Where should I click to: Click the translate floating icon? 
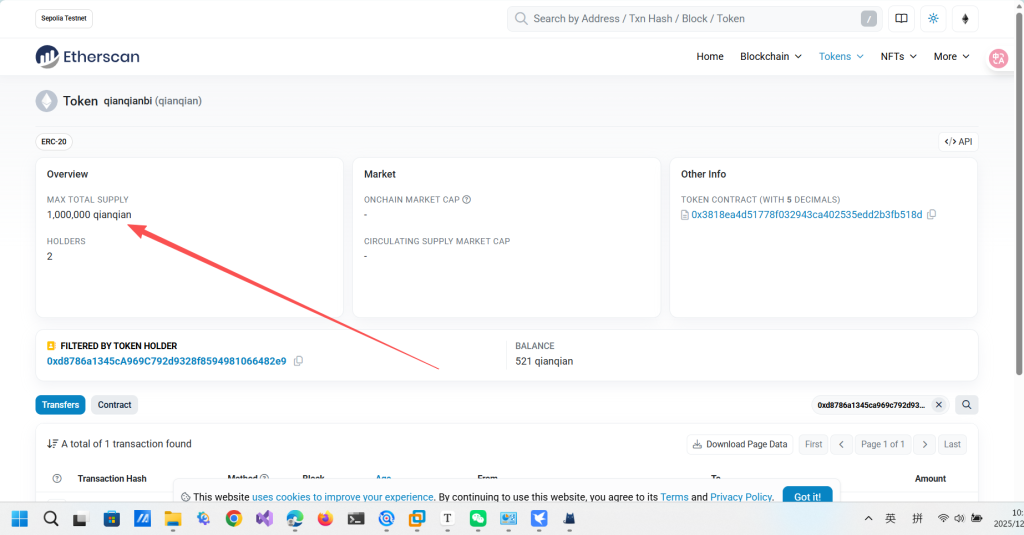pyautogui.click(x=997, y=58)
